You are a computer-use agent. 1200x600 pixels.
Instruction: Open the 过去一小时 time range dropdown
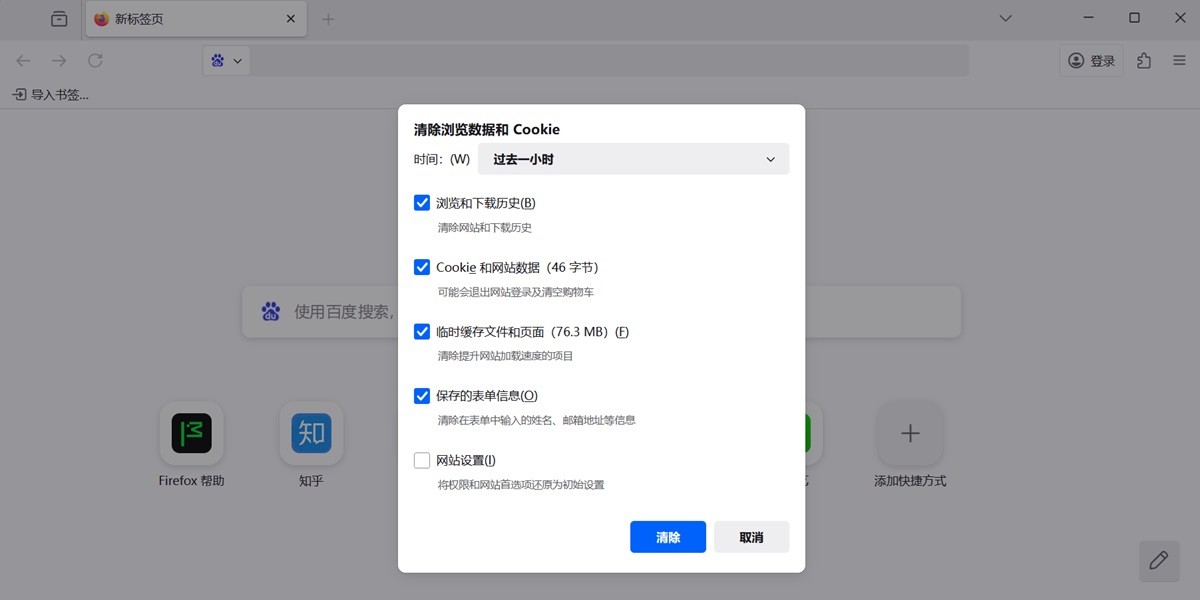tap(633, 158)
